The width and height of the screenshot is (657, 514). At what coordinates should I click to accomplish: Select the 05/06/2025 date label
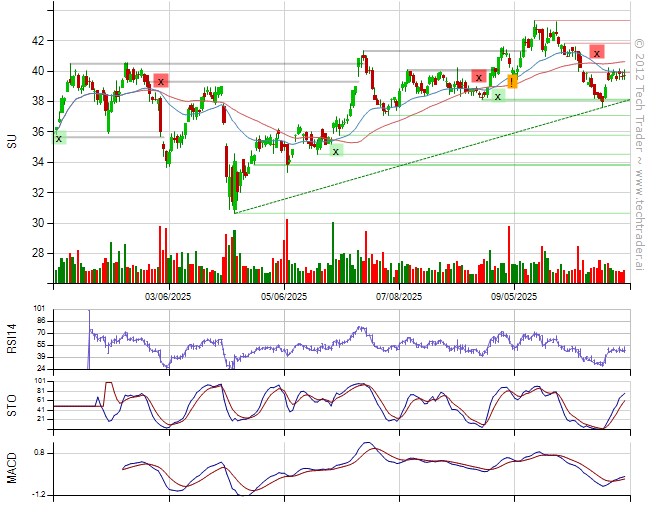(286, 297)
